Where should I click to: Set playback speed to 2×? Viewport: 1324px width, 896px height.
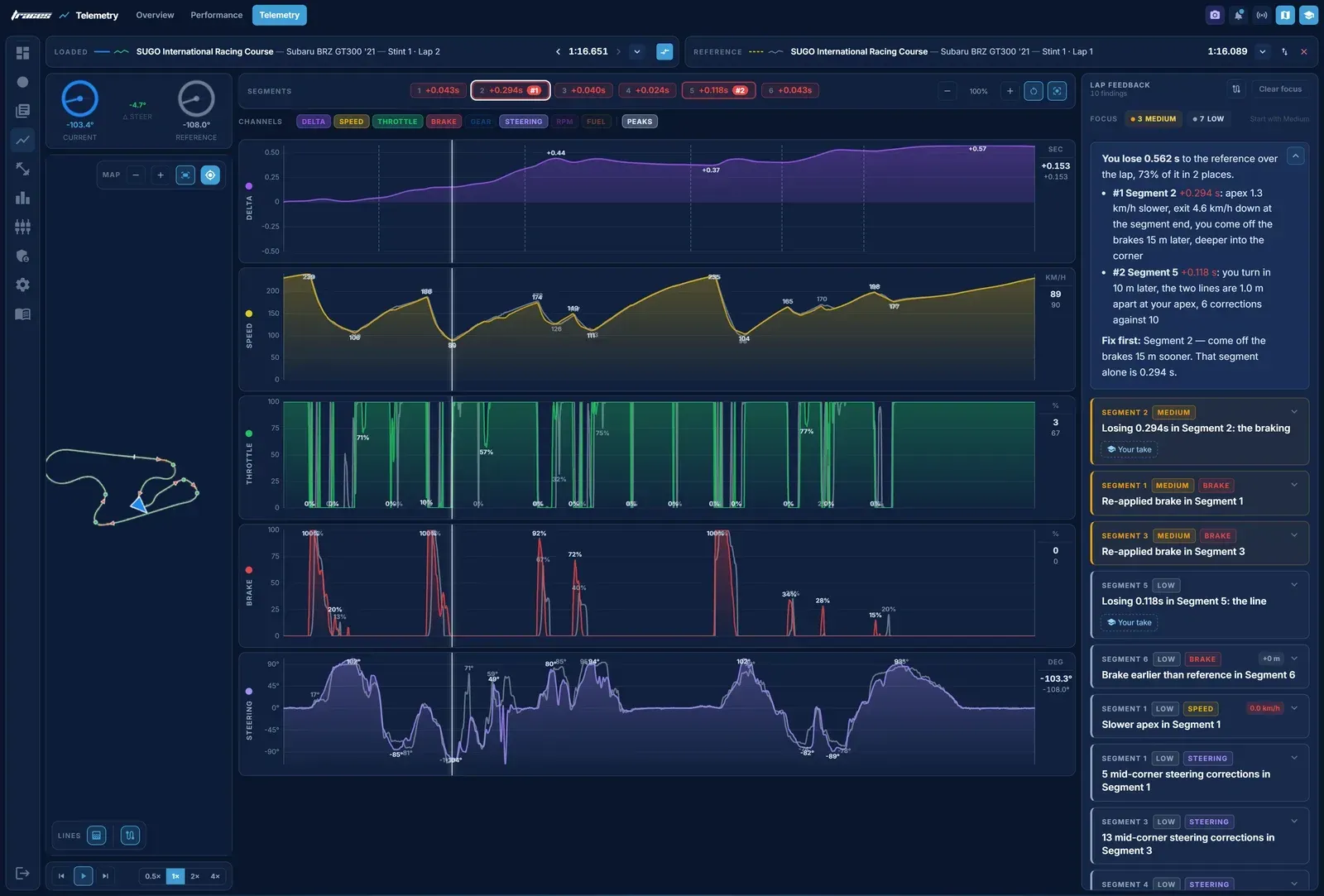click(x=195, y=876)
